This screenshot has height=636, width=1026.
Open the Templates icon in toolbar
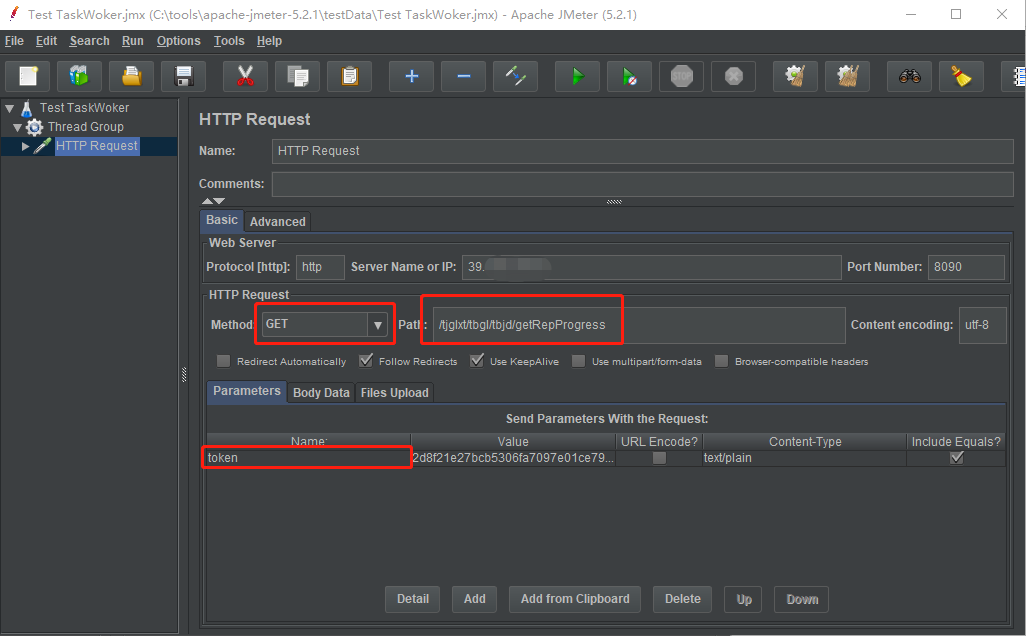pos(79,77)
